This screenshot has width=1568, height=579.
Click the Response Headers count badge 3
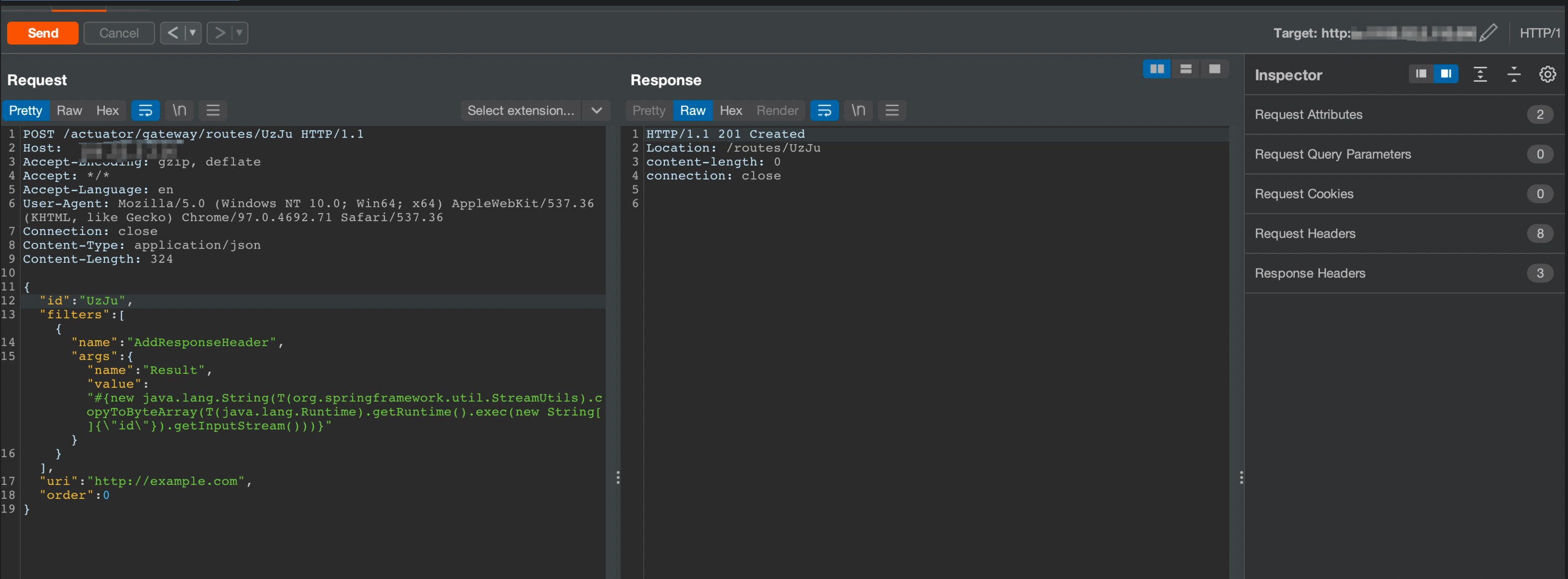click(x=1540, y=273)
